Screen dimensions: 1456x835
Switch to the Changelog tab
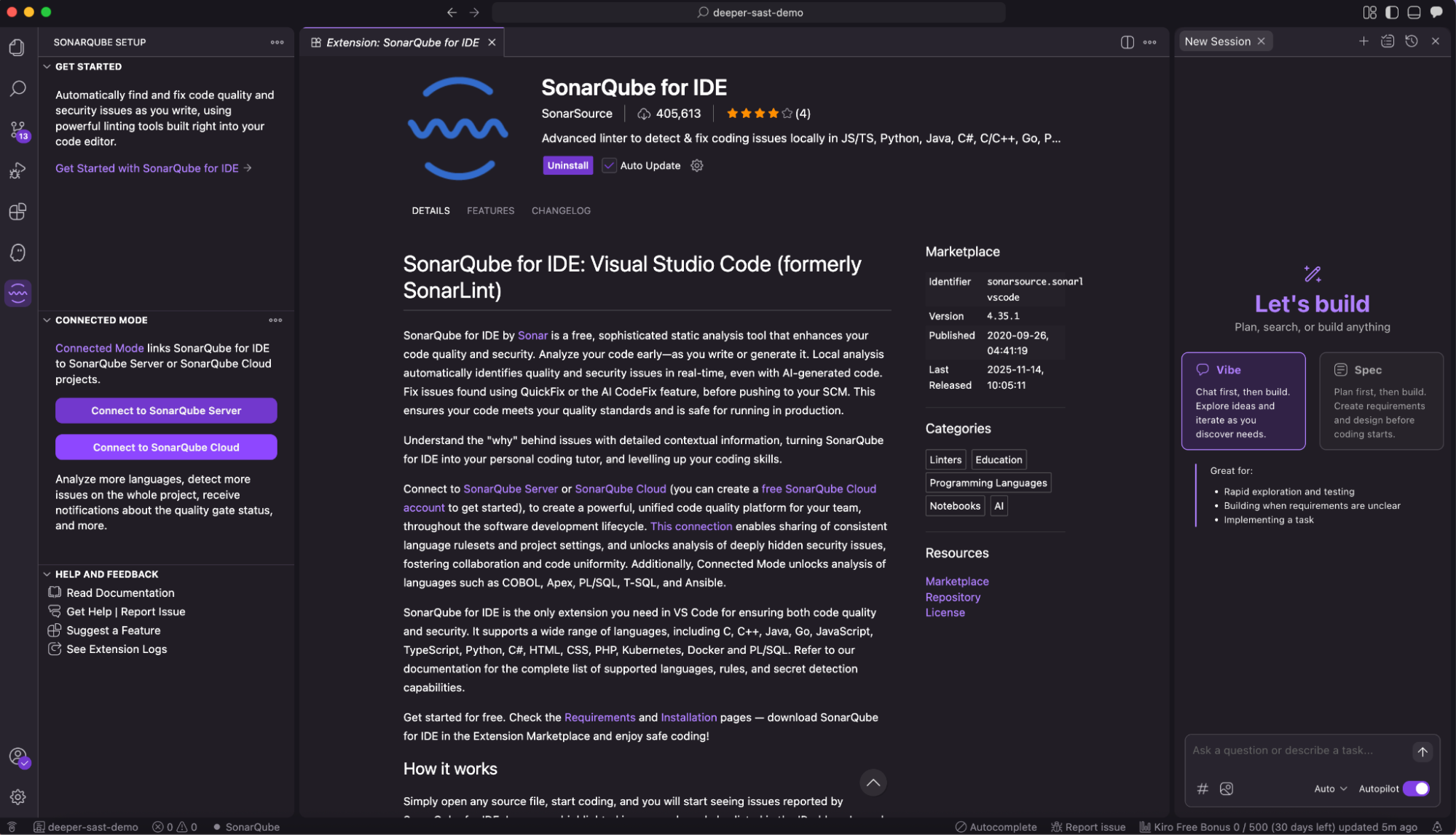point(561,211)
